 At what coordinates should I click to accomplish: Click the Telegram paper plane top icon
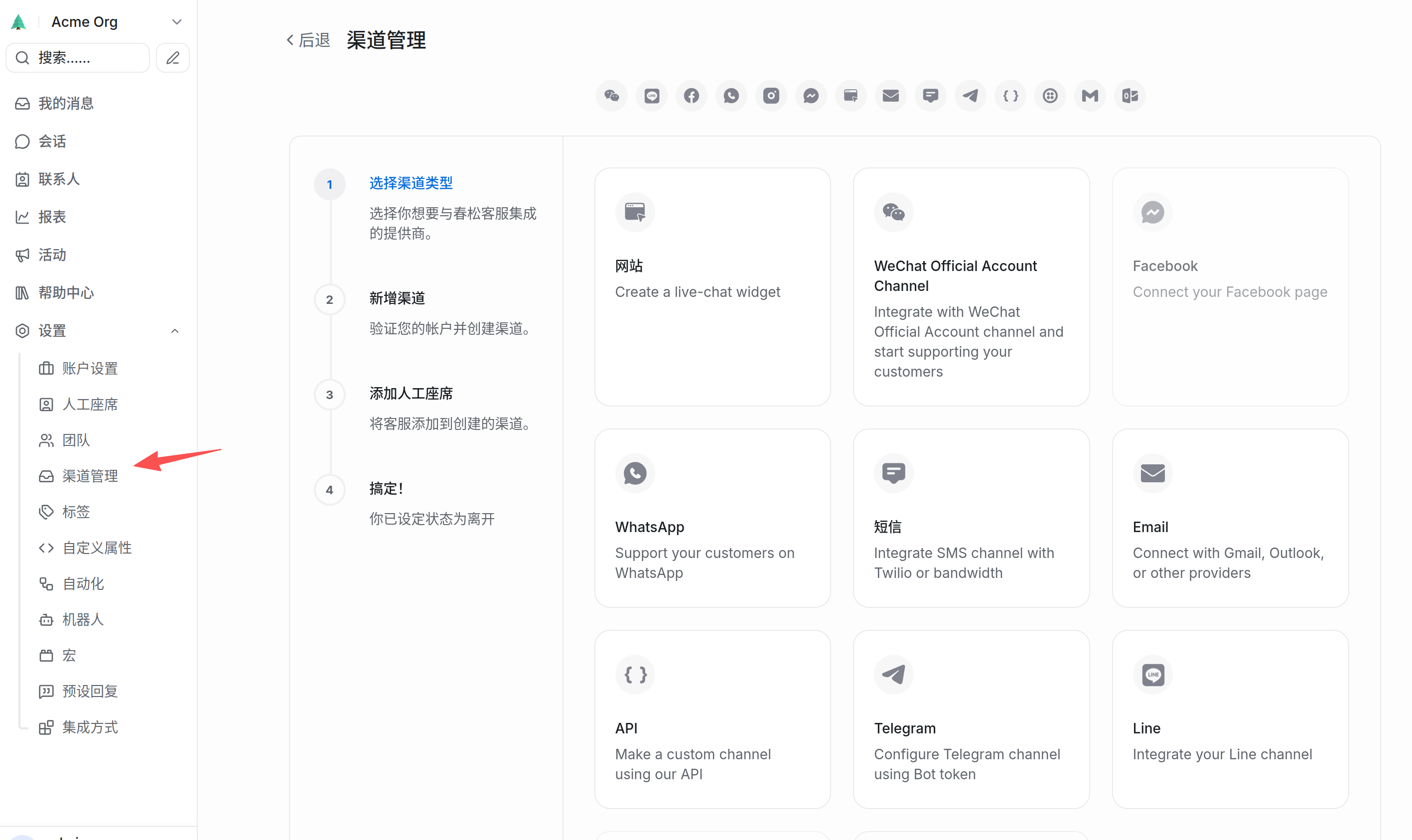pos(970,96)
